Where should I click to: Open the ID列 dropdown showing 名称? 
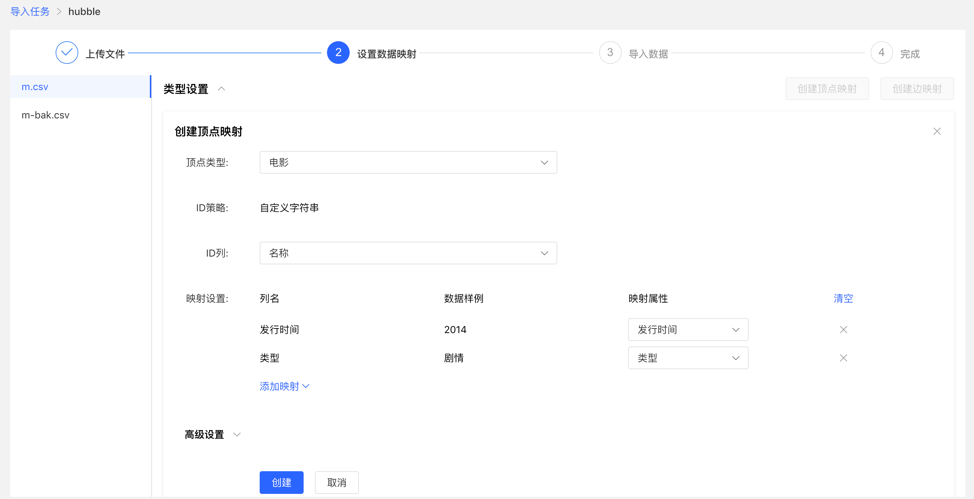pos(408,253)
